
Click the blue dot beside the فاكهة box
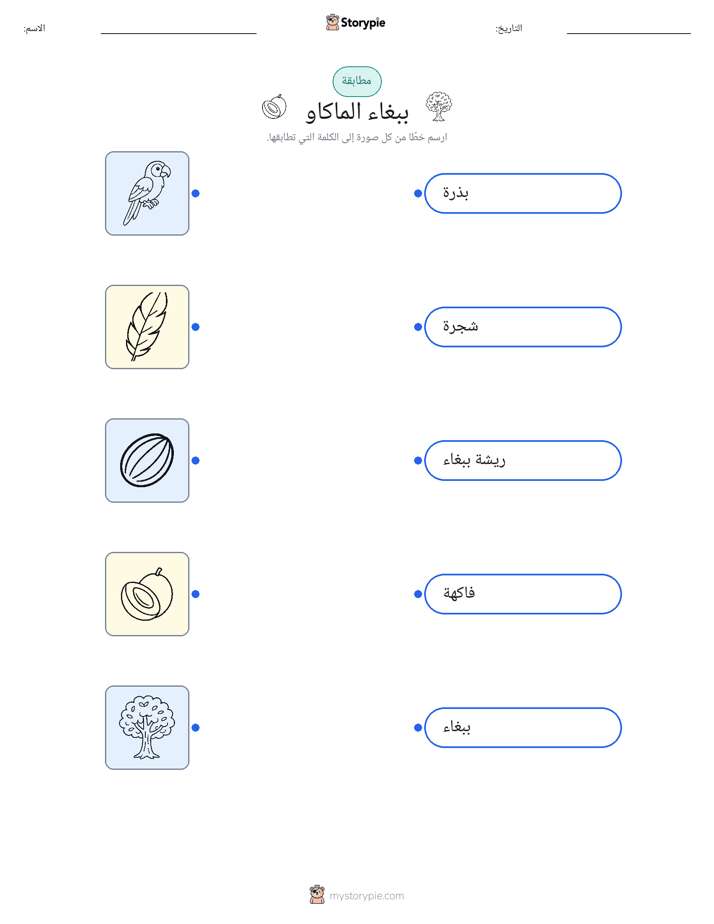[x=418, y=594]
